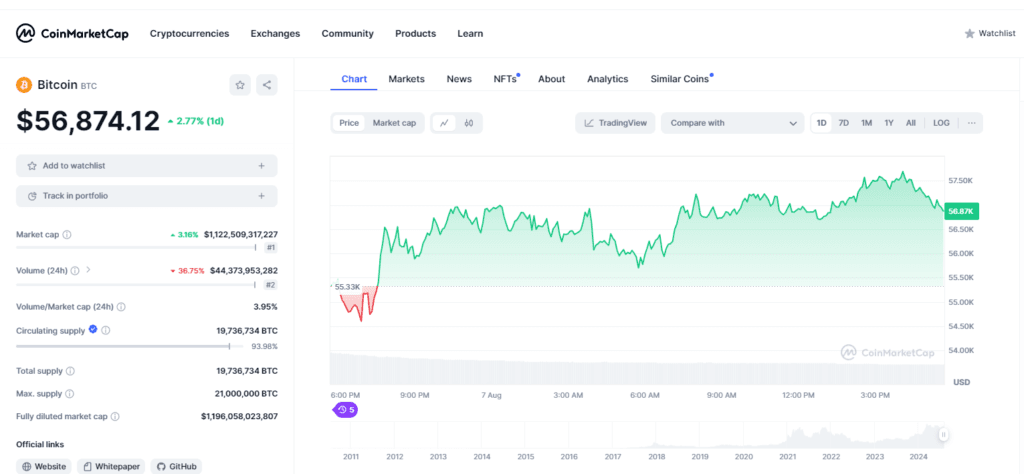1024x474 pixels.
Task: Star Bitcoin as favorite
Action: click(x=240, y=85)
